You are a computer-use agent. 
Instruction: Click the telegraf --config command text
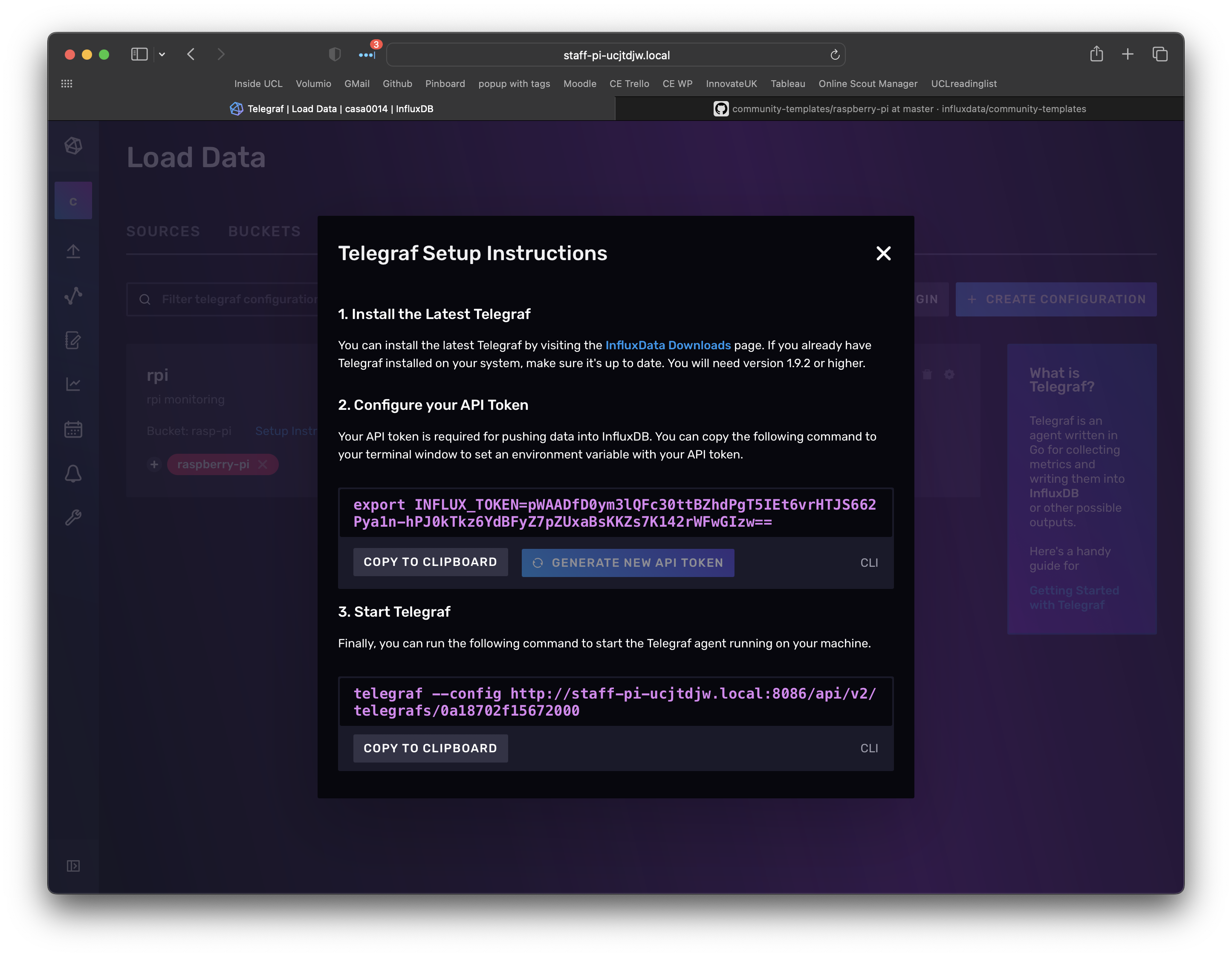615,702
